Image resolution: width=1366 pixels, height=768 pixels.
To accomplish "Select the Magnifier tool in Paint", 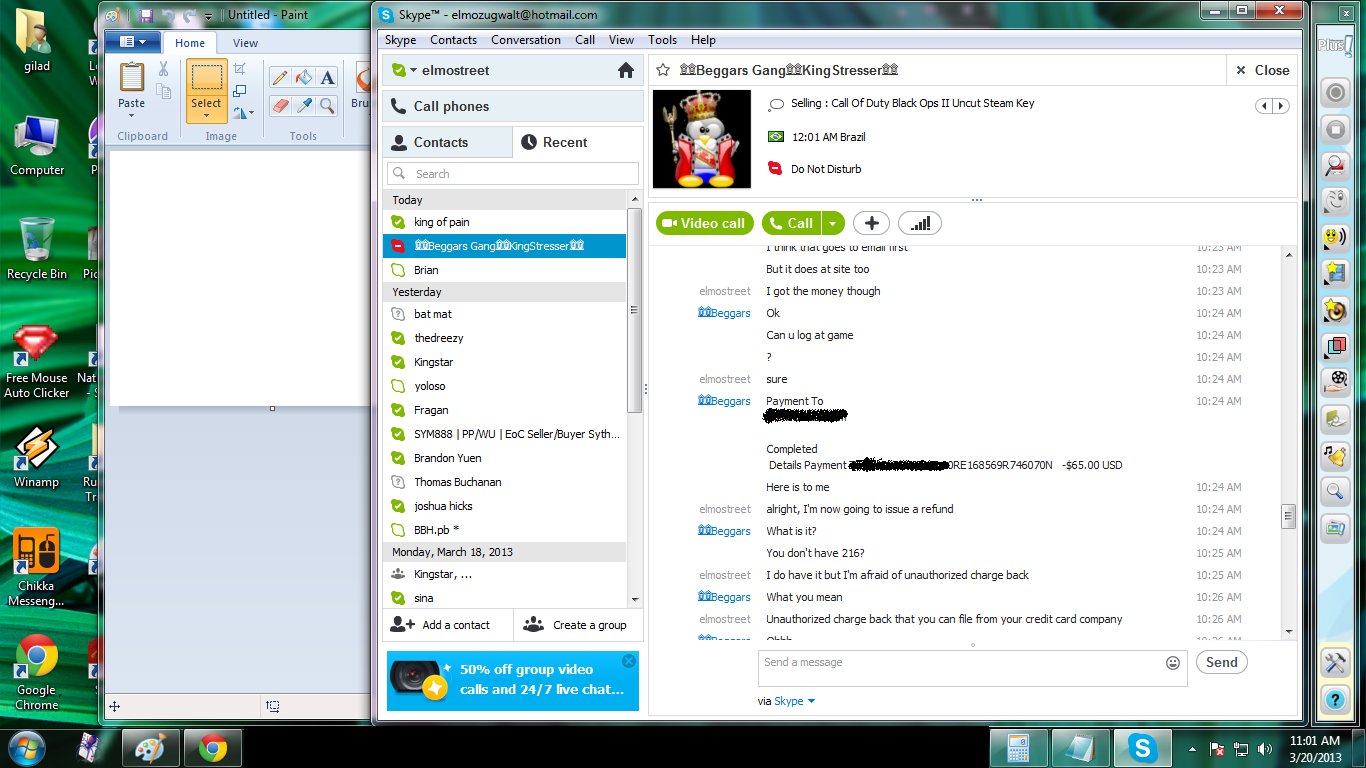I will tap(327, 105).
